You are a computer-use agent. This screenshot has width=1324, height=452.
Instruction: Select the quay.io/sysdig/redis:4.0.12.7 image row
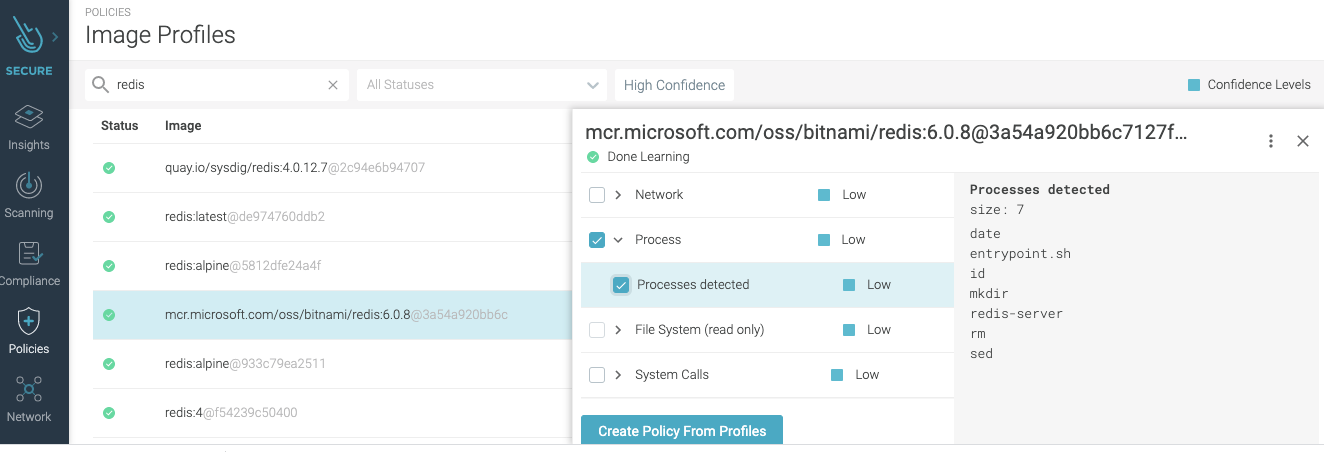[x=332, y=168]
